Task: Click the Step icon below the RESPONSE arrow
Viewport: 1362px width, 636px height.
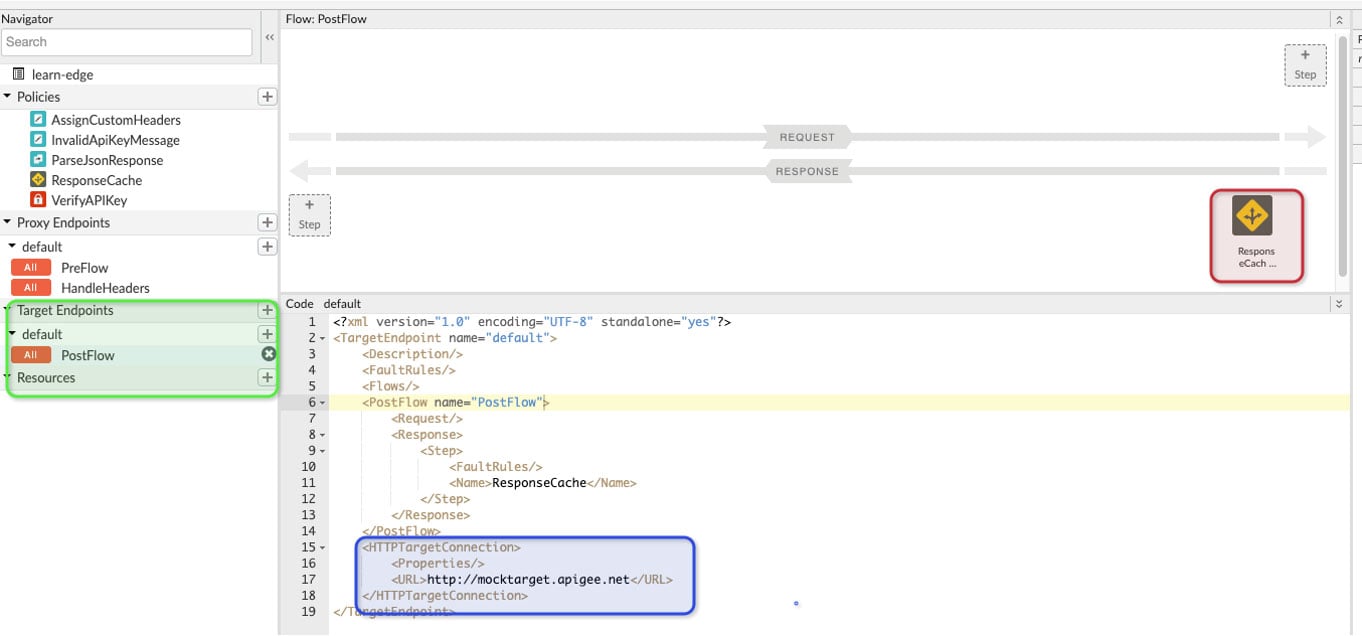Action: (x=309, y=214)
